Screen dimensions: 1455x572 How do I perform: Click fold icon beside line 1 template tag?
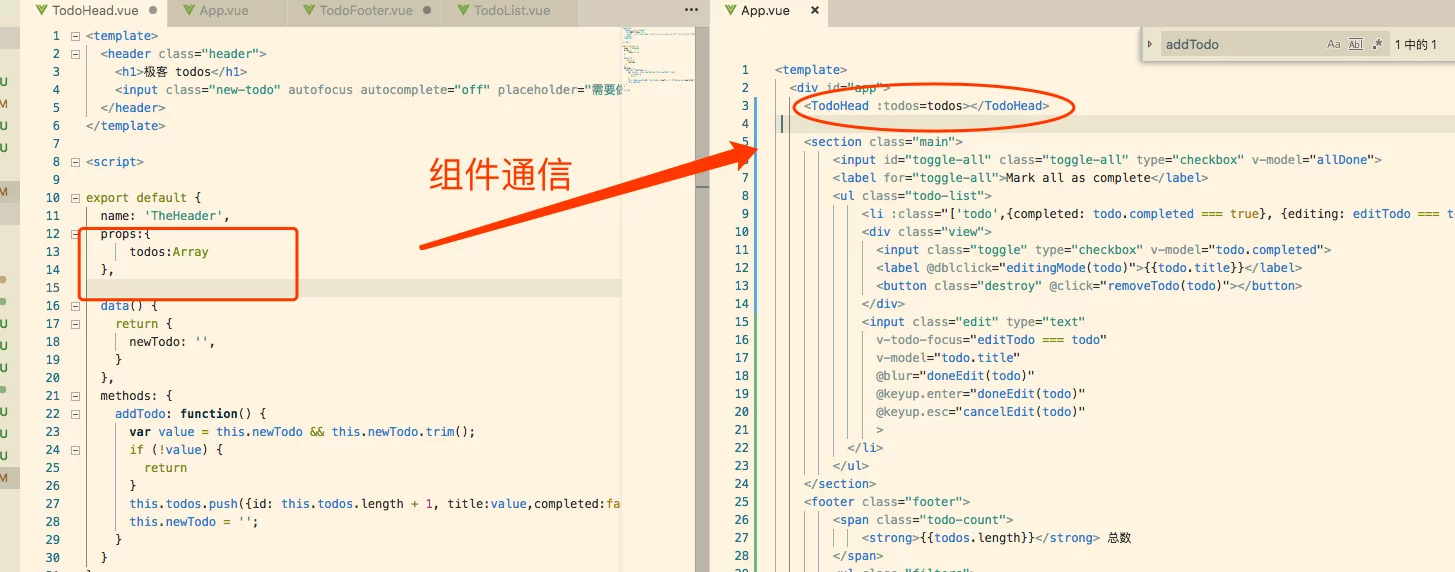pyautogui.click(x=75, y=36)
